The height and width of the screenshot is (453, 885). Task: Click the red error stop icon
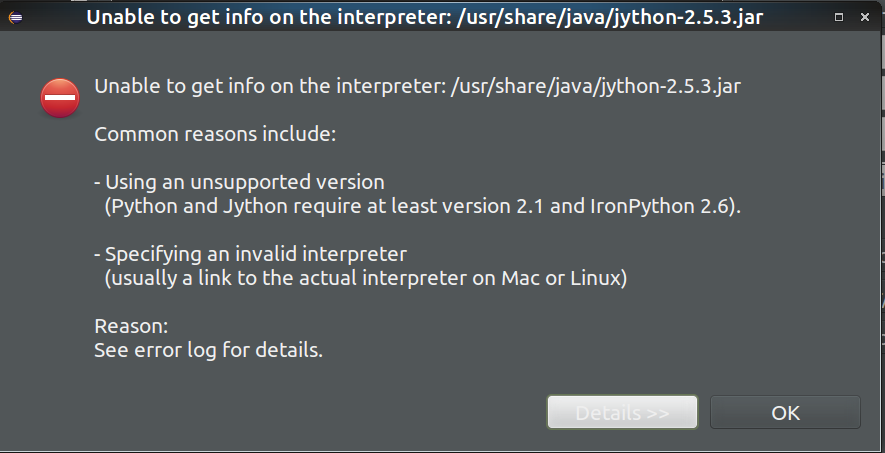[60, 98]
